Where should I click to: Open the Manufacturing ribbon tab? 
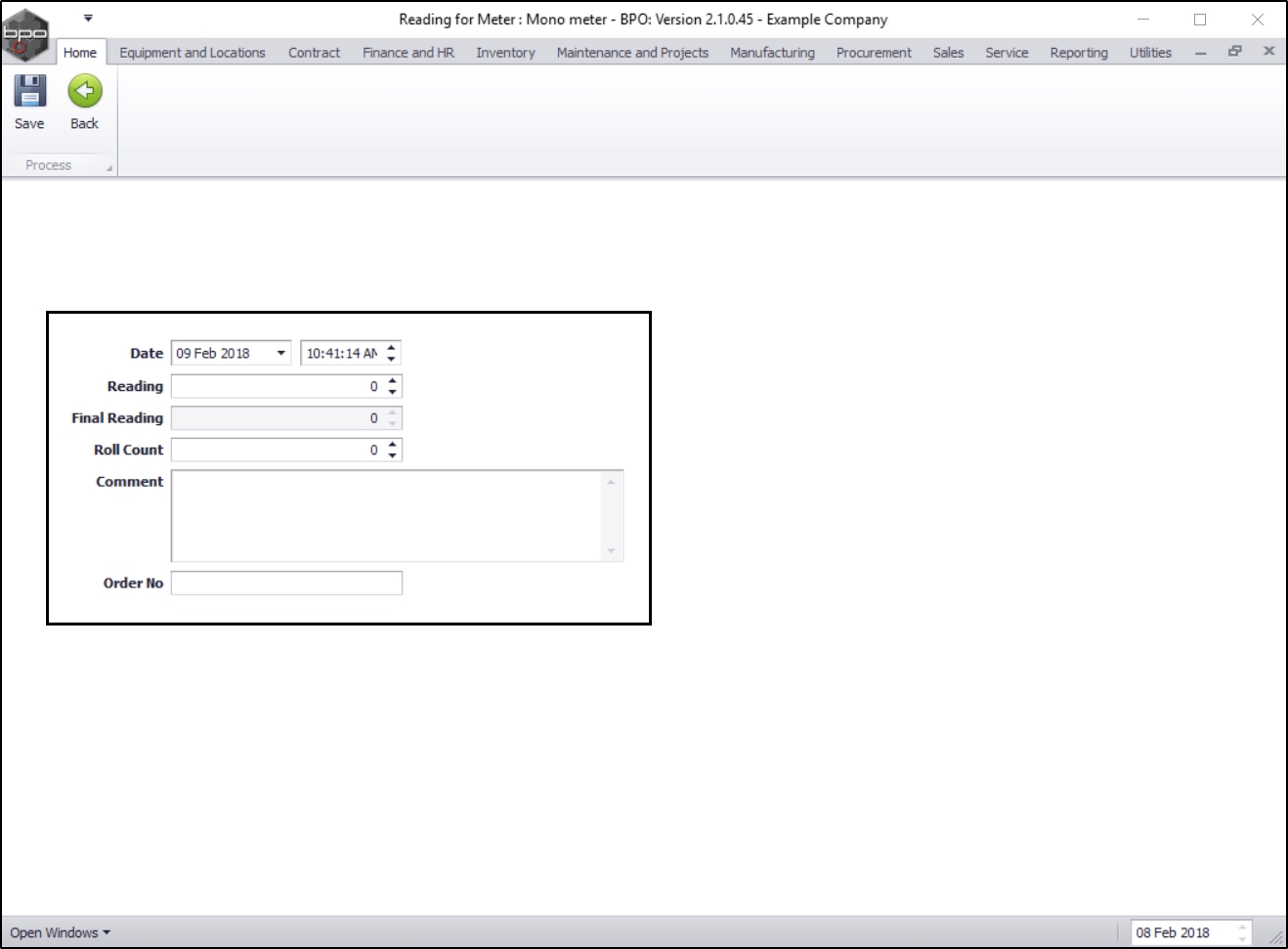[x=772, y=53]
